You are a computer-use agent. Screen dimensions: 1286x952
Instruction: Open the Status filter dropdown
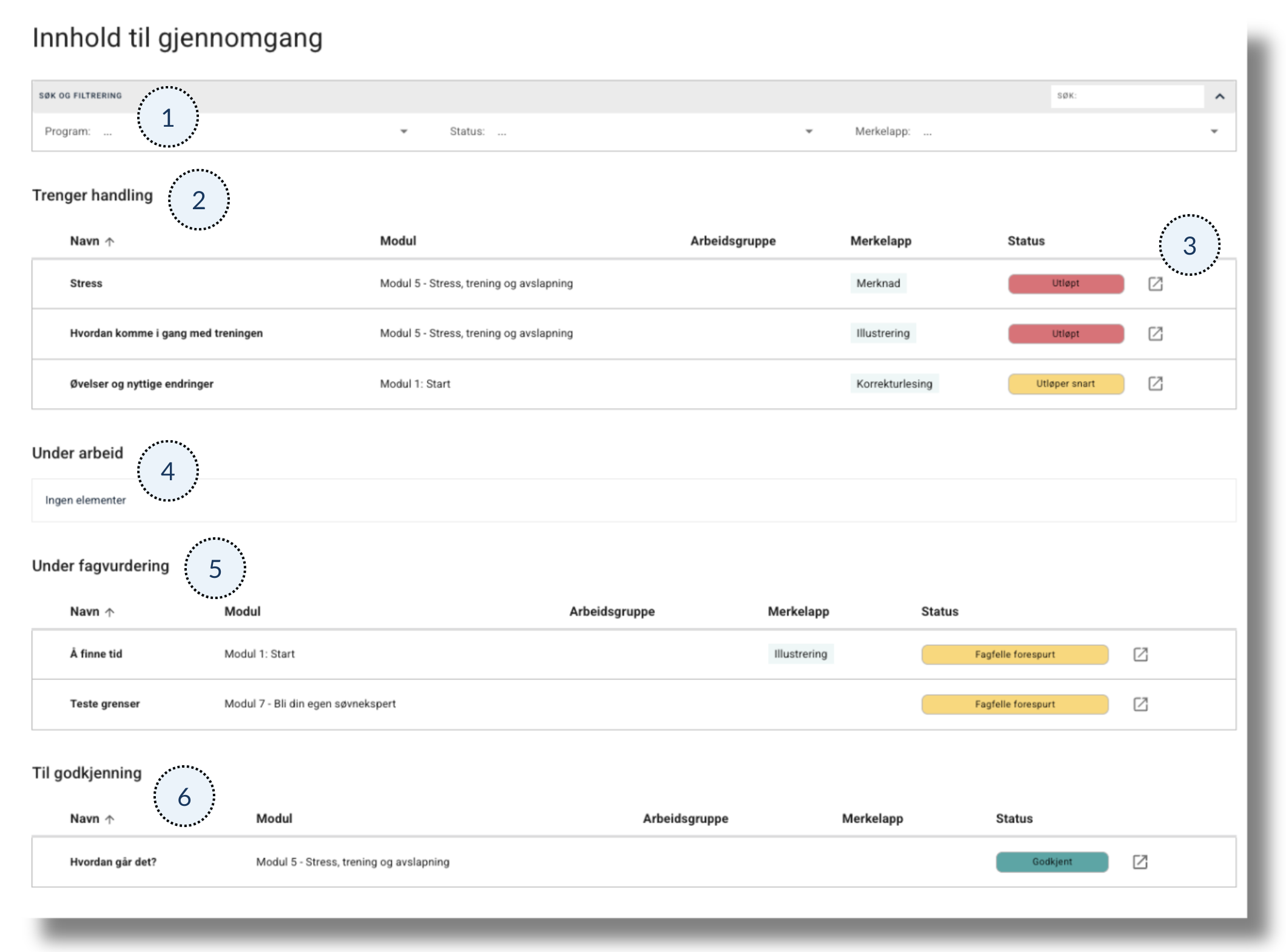coord(808,132)
